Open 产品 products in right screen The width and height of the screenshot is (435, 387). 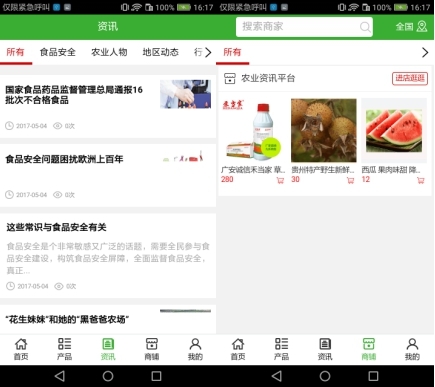point(281,349)
